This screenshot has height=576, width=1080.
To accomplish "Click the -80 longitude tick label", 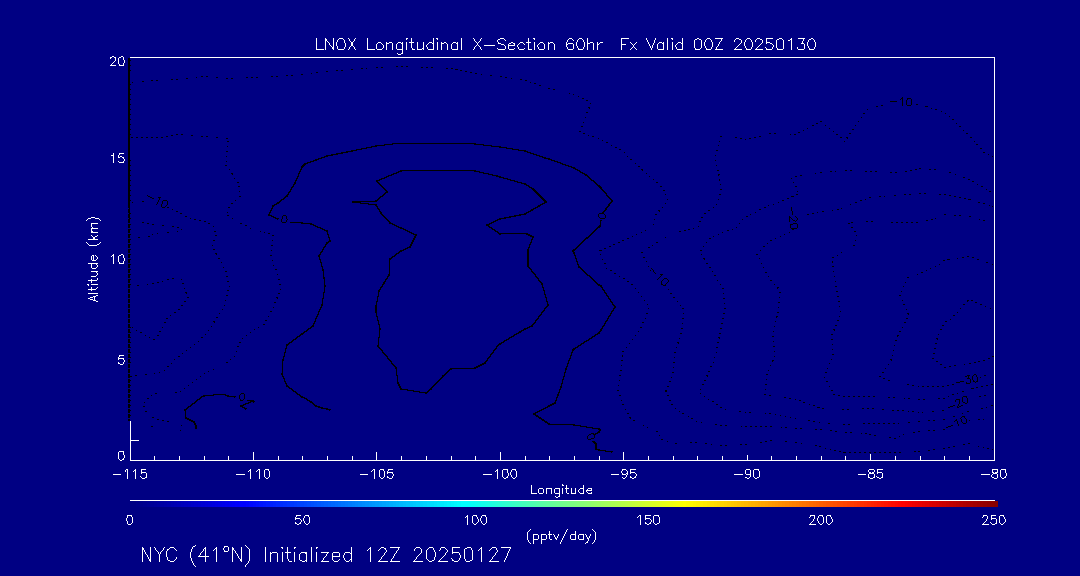I will coord(993,475).
